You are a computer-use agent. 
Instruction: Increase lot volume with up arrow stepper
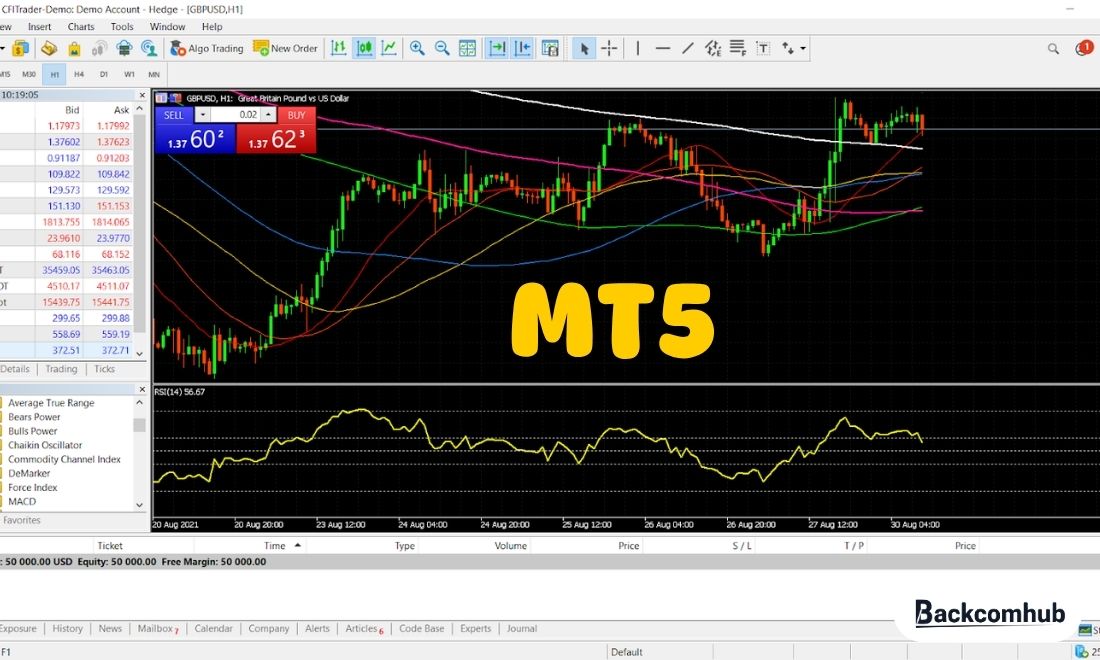269,115
